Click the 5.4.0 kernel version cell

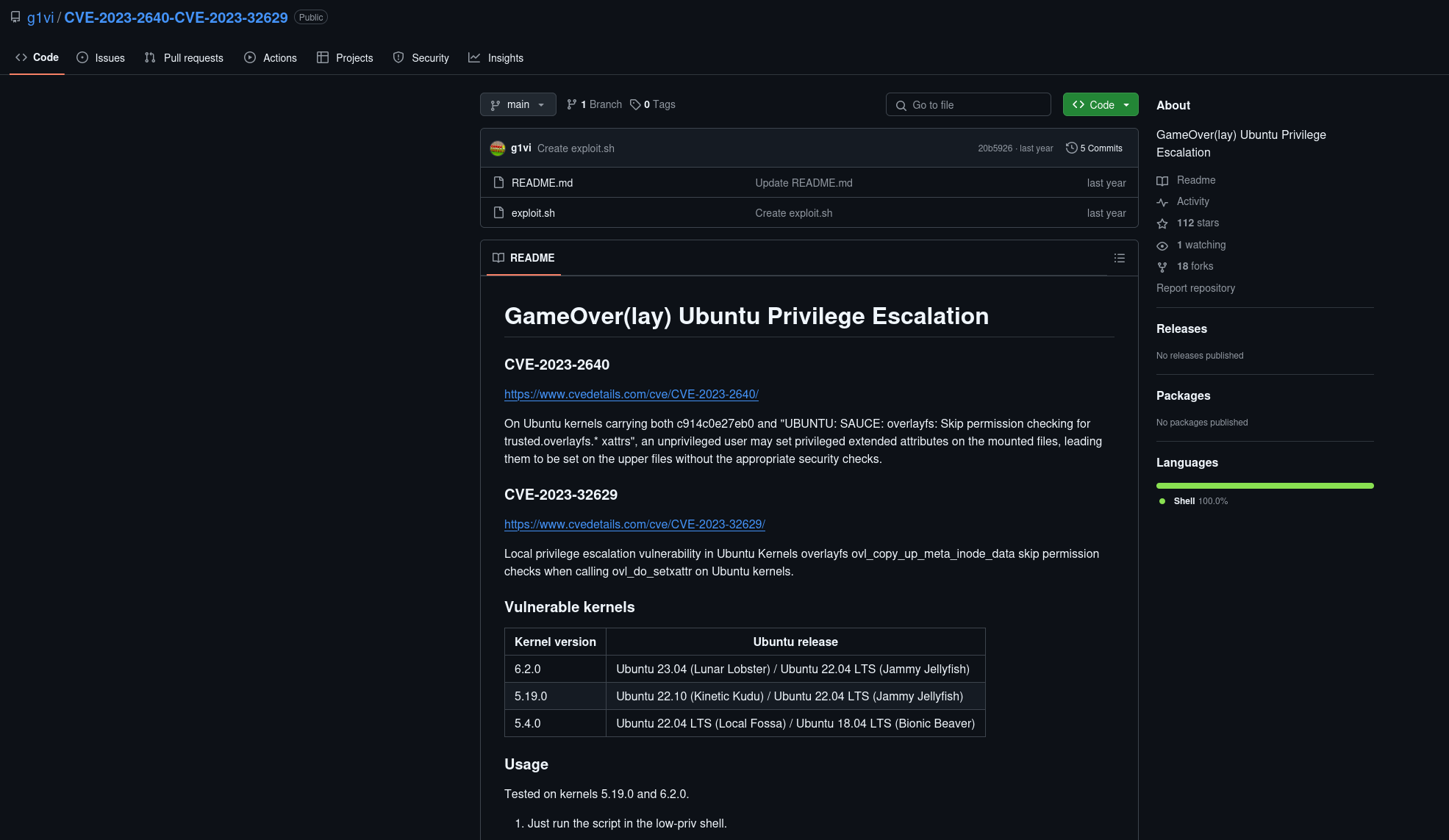click(555, 723)
